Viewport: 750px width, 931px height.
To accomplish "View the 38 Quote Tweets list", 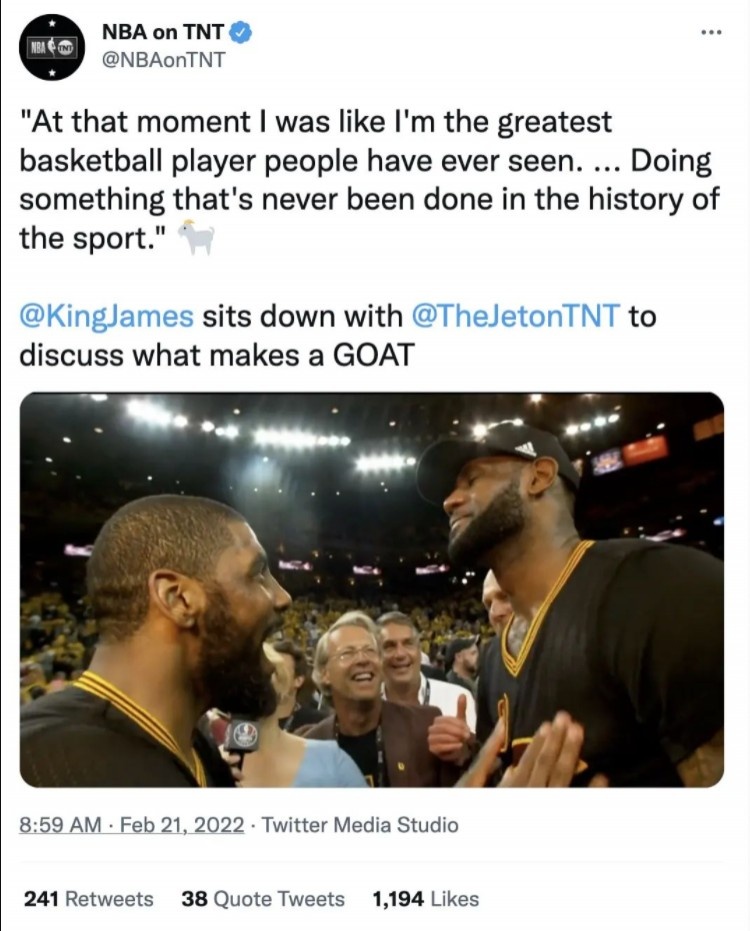I will [263, 899].
